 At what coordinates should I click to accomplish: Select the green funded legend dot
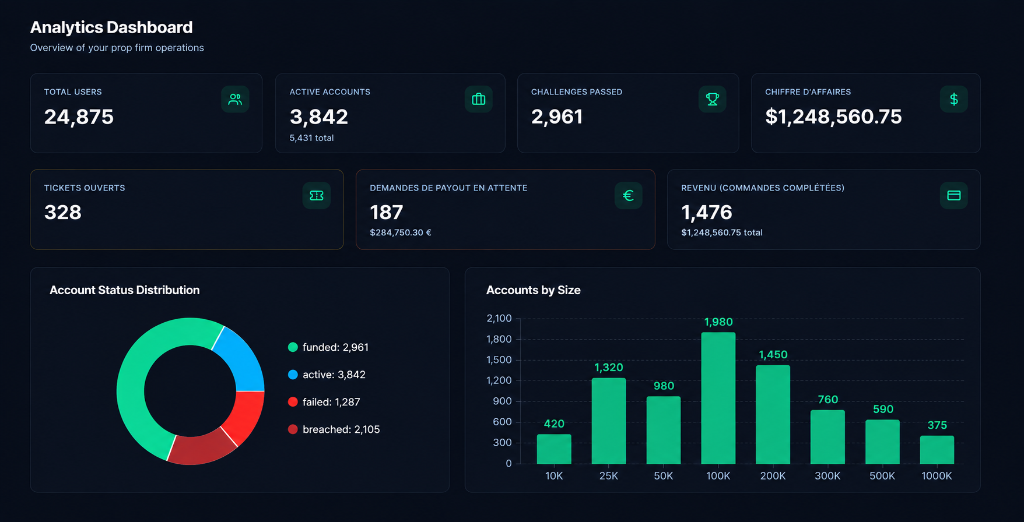(x=293, y=348)
